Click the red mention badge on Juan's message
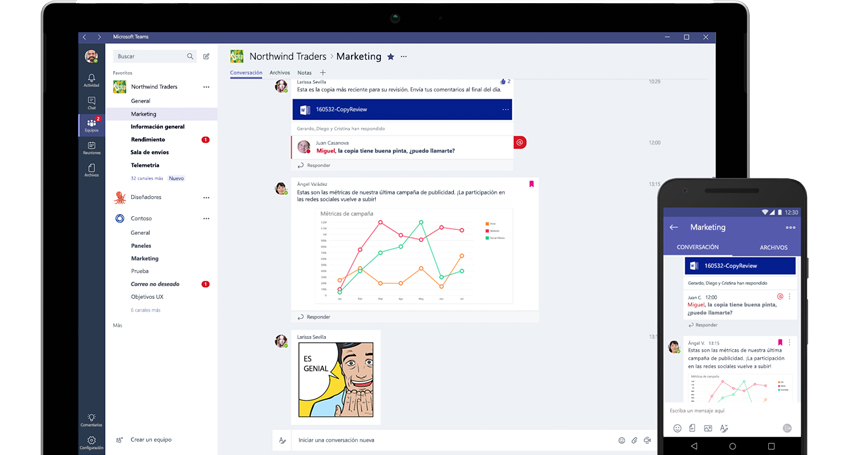This screenshot has width=850, height=455. (519, 143)
